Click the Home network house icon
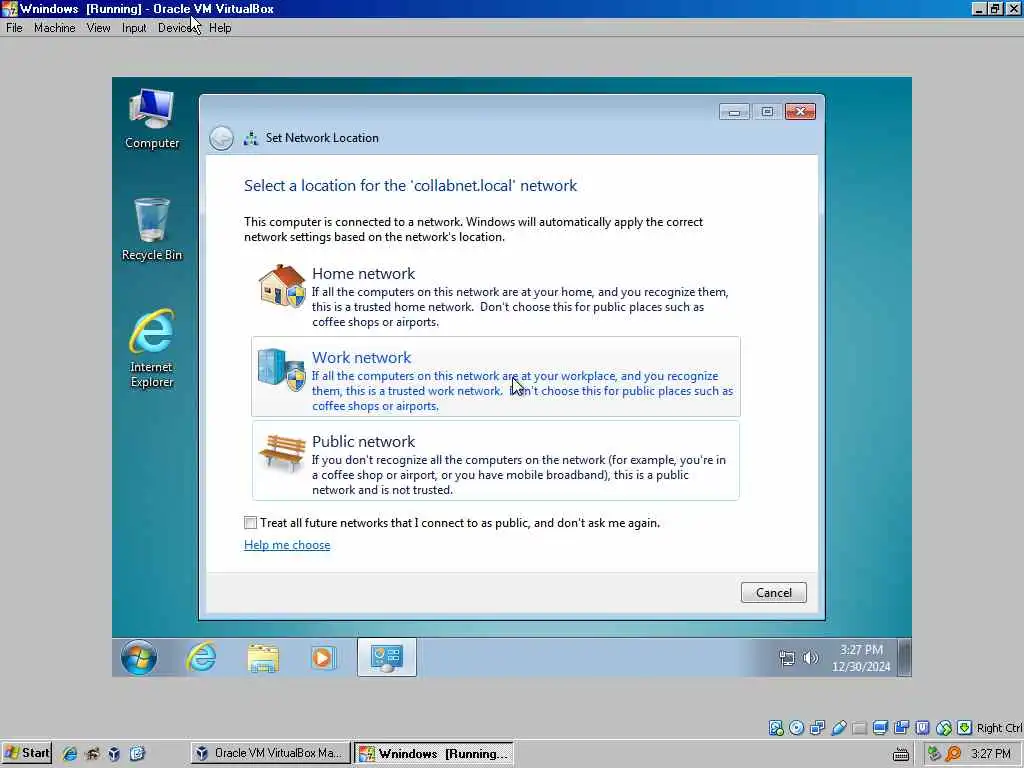 (x=281, y=286)
